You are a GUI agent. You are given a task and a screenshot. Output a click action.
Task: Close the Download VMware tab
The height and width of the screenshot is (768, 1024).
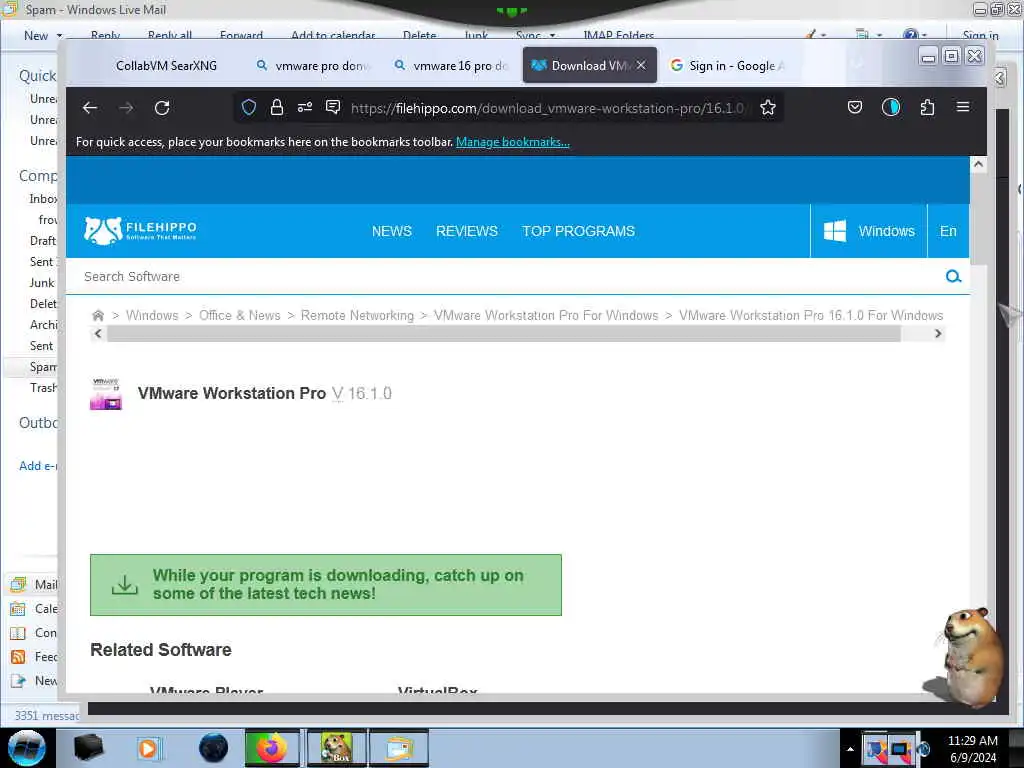tap(641, 65)
